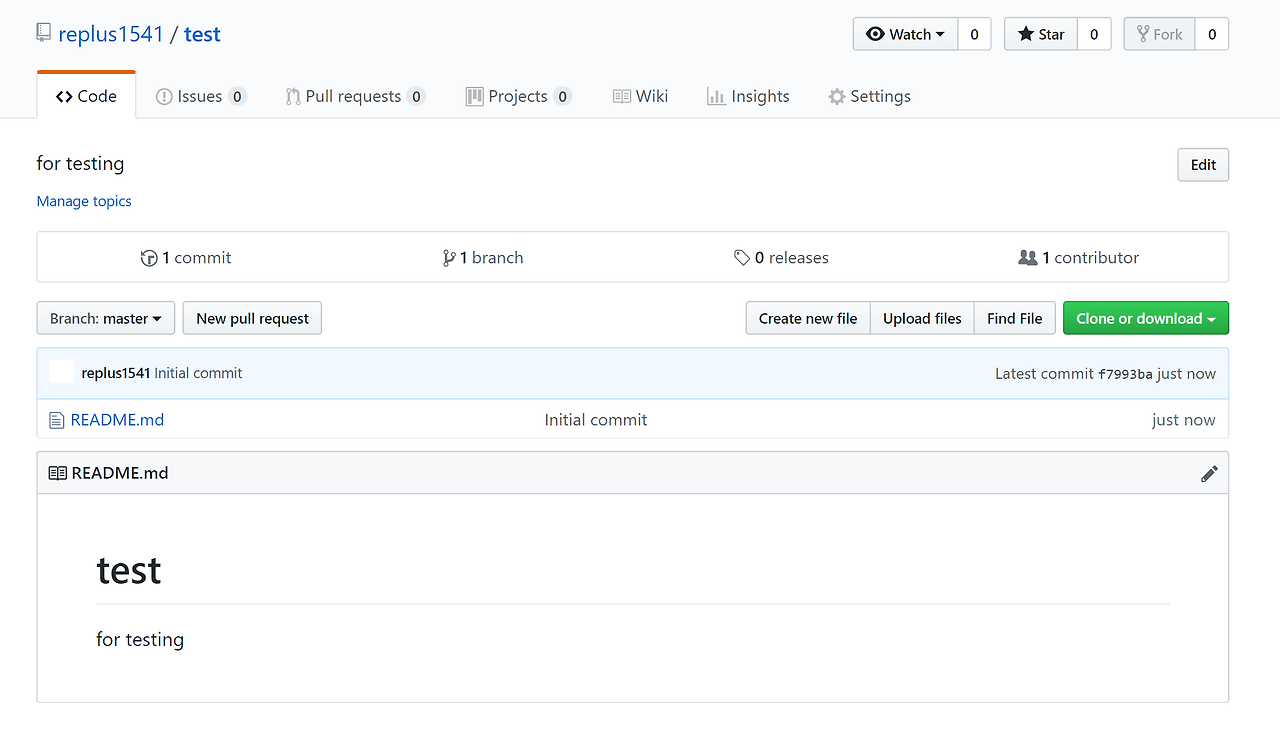The width and height of the screenshot is (1280, 742).
Task: Open the README.md file link
Action: (x=117, y=420)
